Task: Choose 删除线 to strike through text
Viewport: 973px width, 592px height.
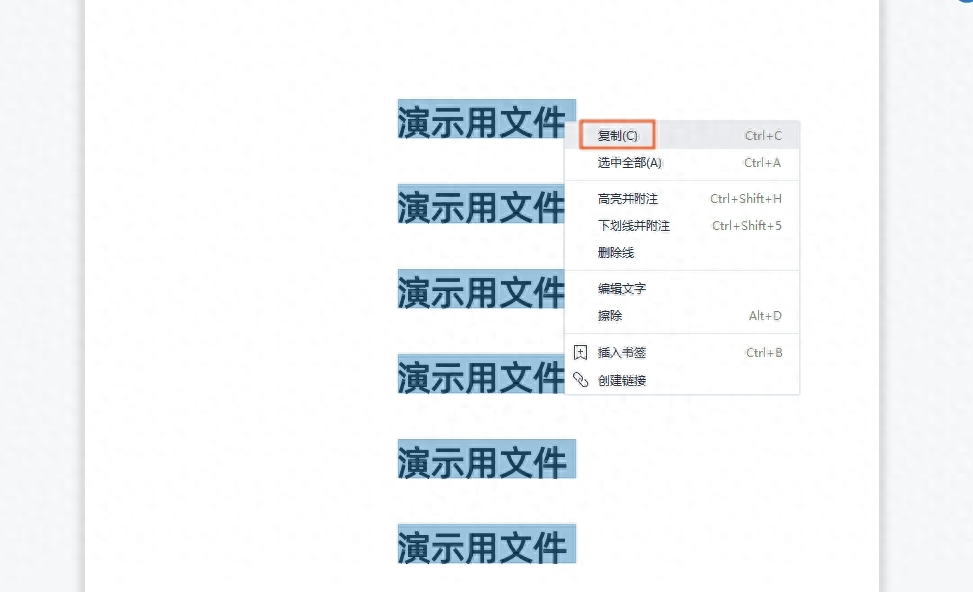Action: (x=615, y=252)
